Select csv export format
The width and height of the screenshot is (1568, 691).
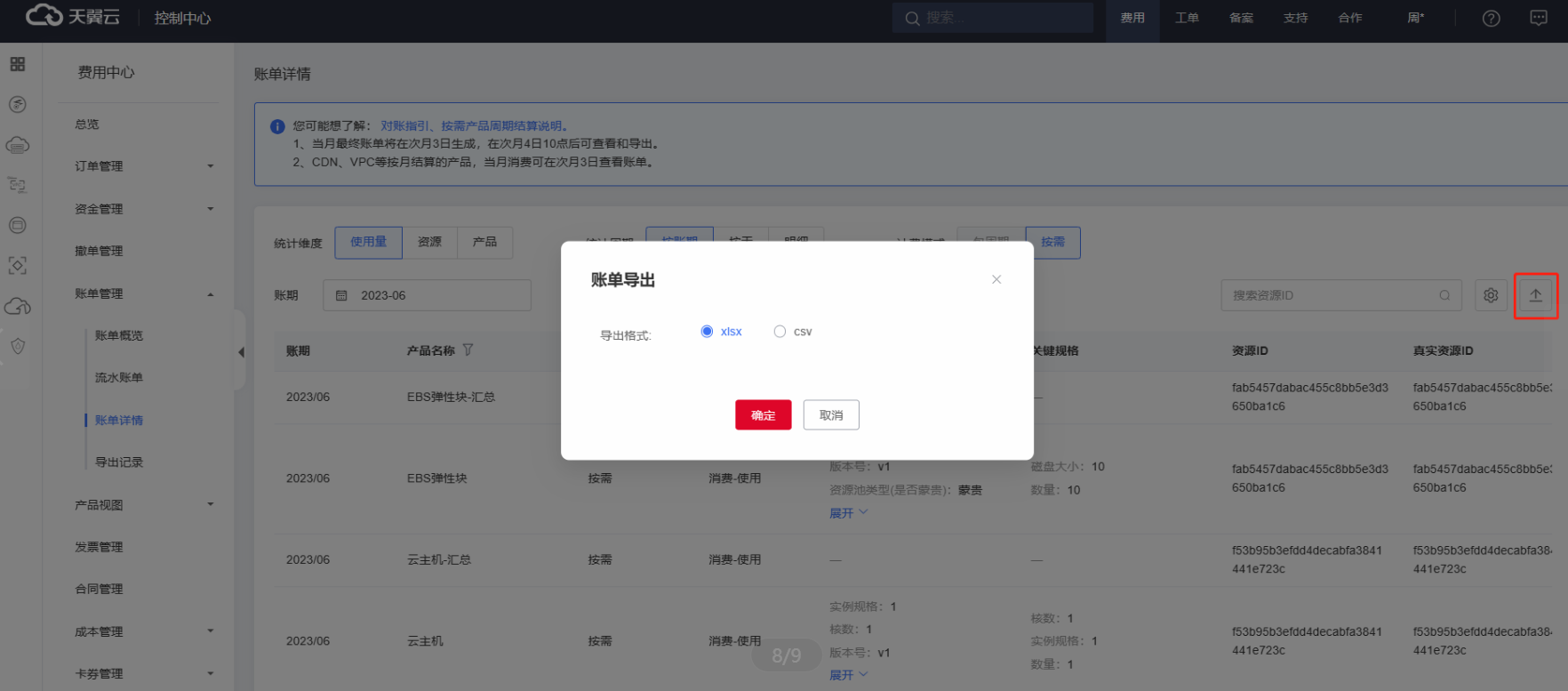tap(780, 332)
